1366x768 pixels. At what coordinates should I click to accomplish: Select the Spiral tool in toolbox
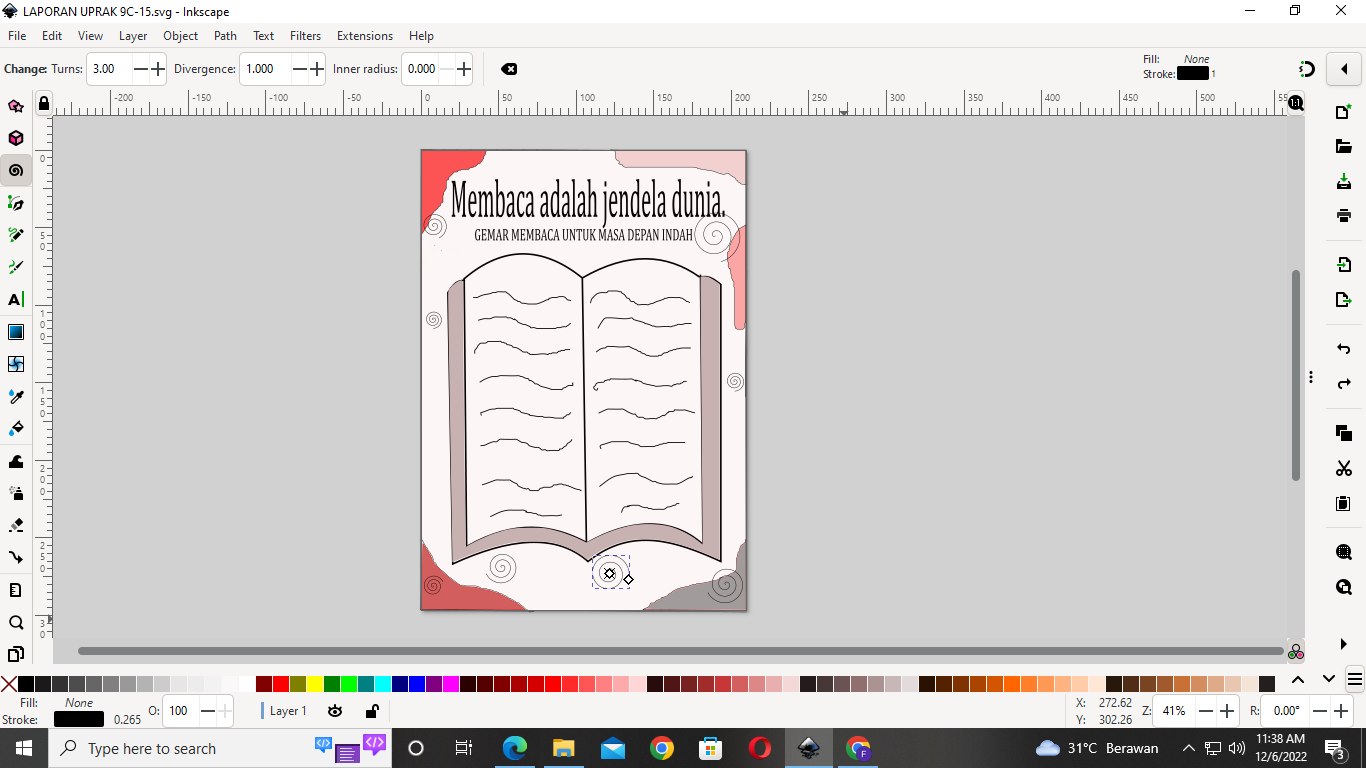click(15, 170)
